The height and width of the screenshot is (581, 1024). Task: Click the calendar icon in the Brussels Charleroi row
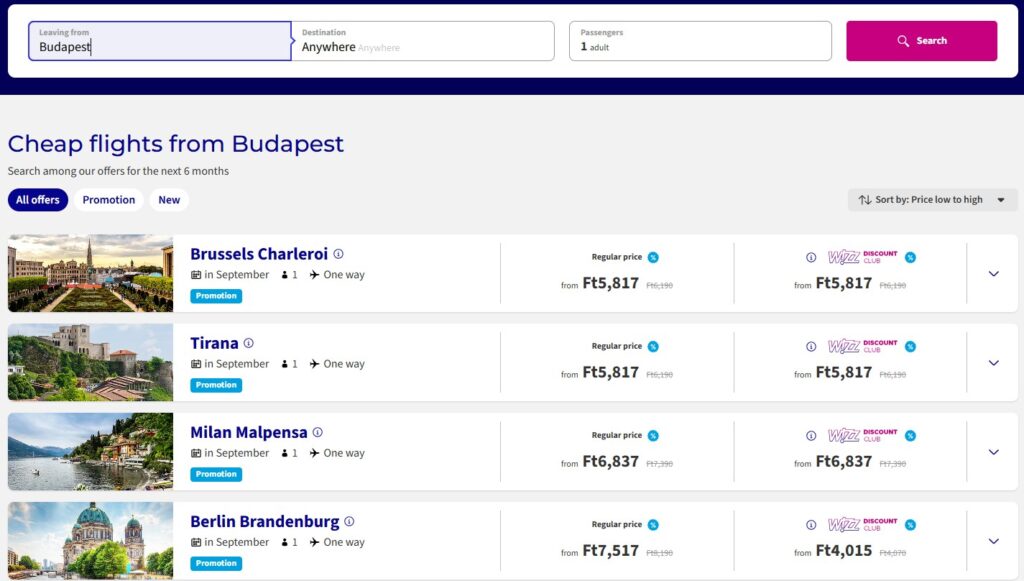196,275
